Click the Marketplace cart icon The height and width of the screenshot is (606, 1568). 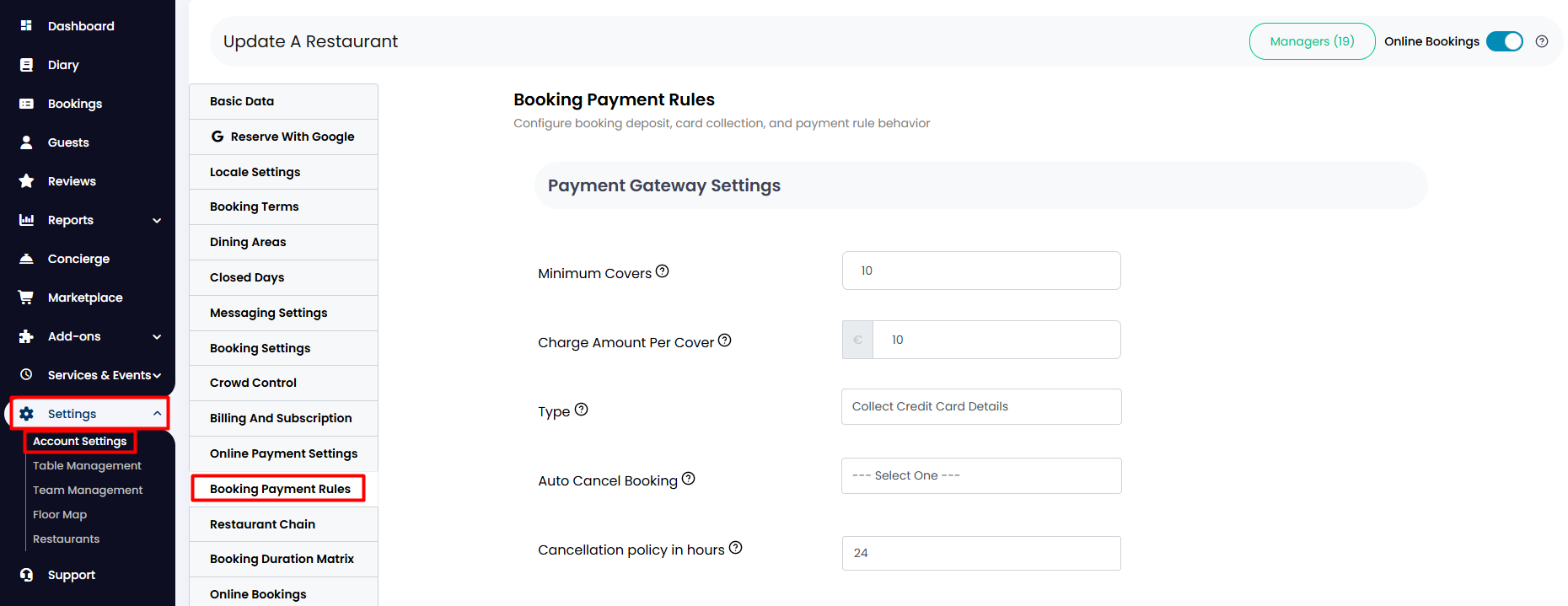tap(26, 298)
